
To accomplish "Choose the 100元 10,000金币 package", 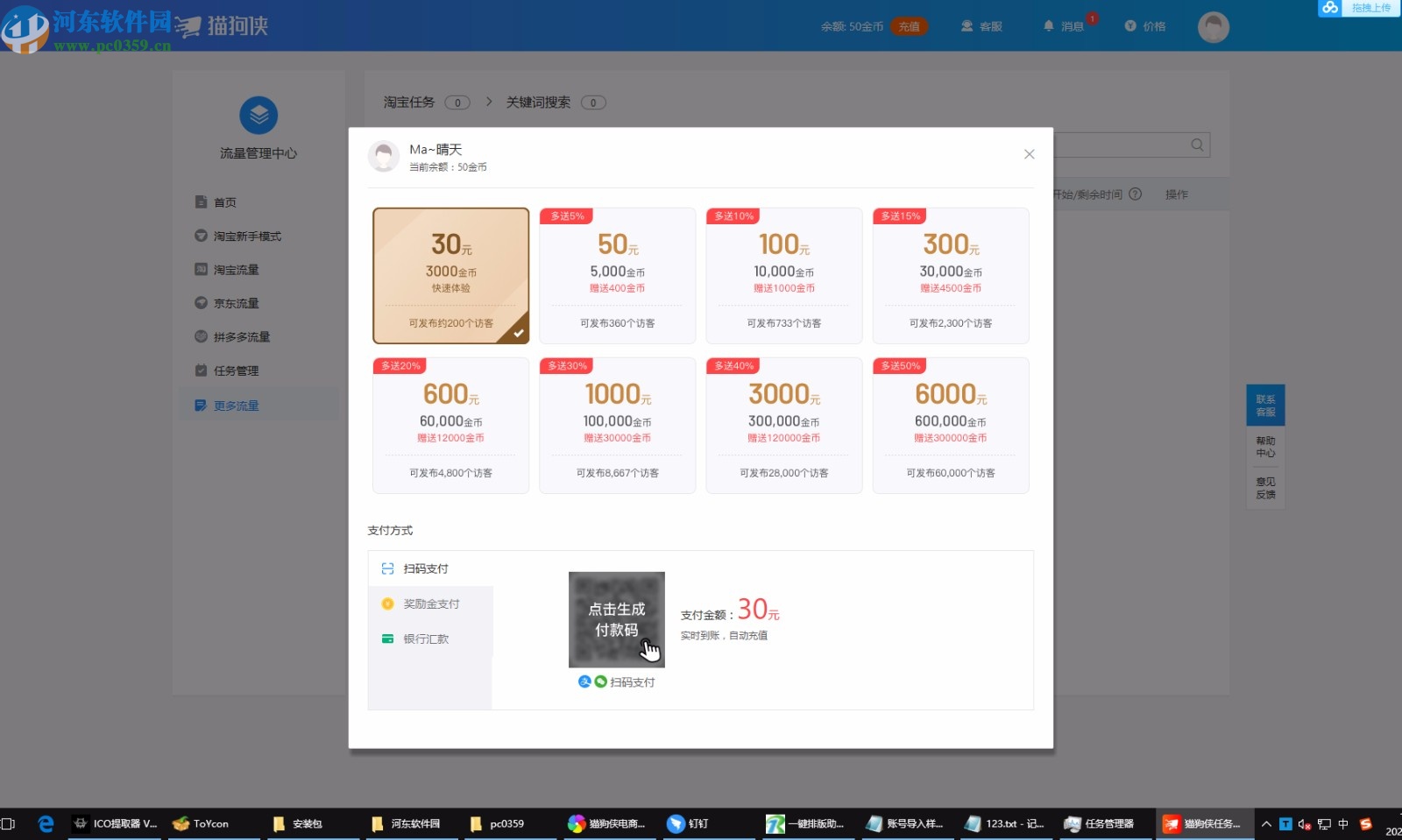I will (784, 275).
